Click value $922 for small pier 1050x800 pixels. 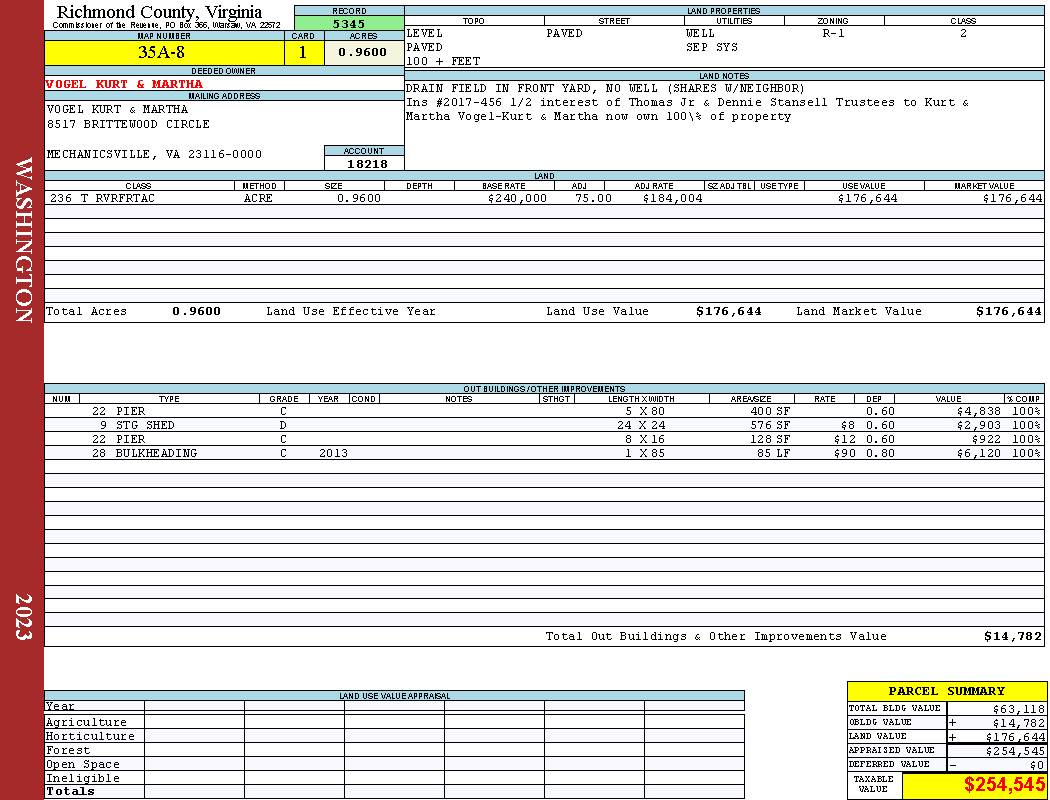[986, 439]
